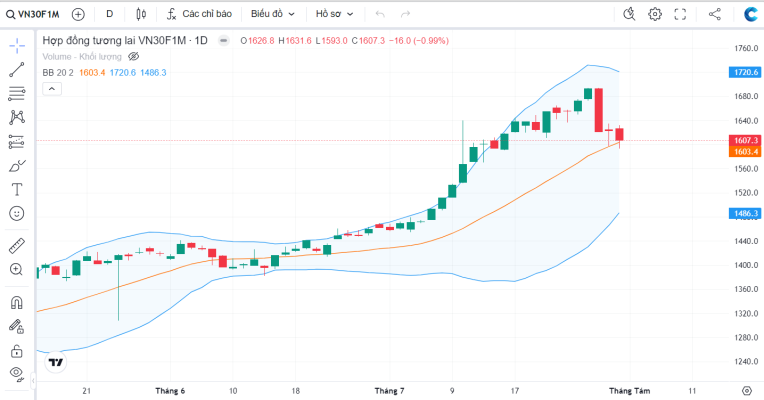Viewport: 764px width, 400px height.
Task: Open the emoji icons tool
Action: point(17,213)
